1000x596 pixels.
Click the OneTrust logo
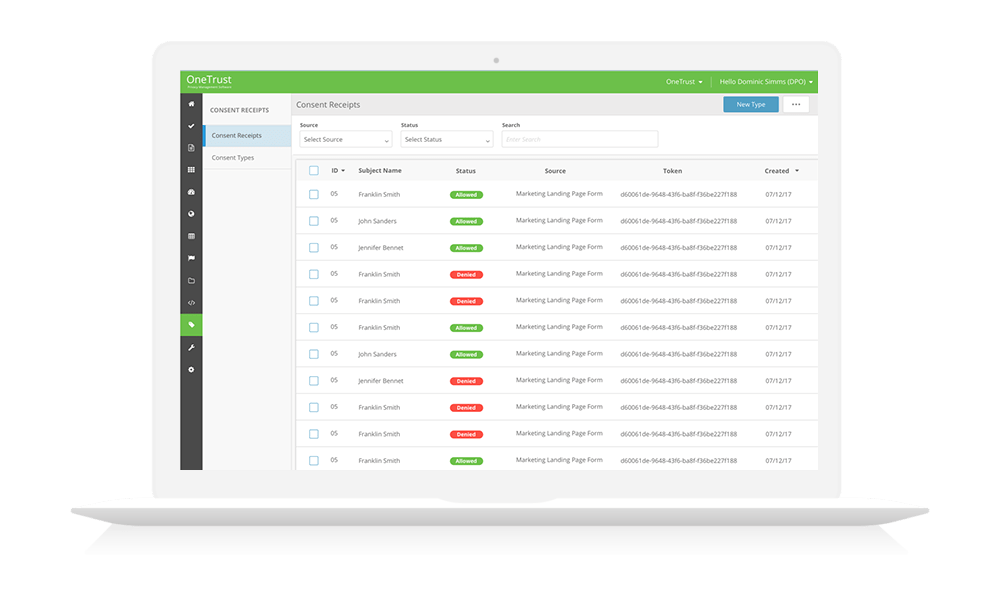209,82
